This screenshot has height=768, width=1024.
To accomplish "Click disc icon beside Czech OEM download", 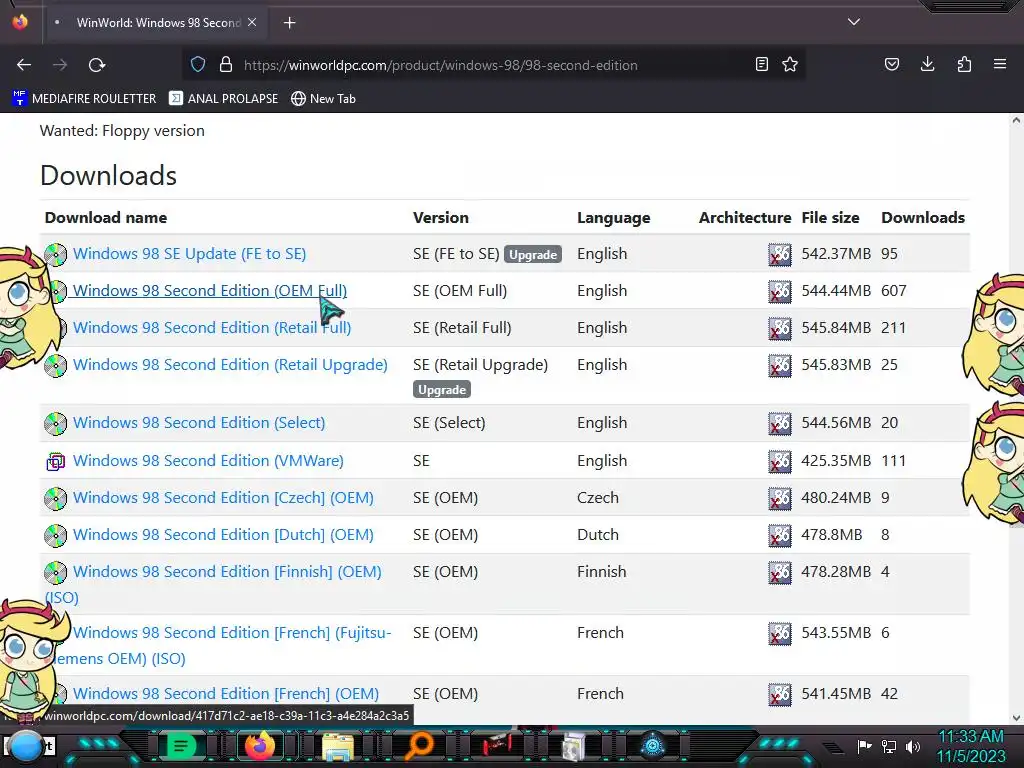I will point(56,499).
